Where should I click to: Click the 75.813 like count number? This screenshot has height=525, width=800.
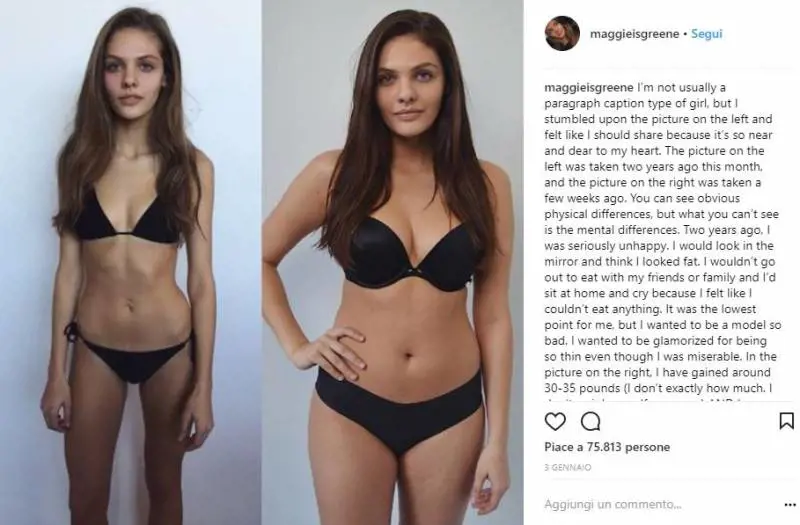click(x=604, y=447)
